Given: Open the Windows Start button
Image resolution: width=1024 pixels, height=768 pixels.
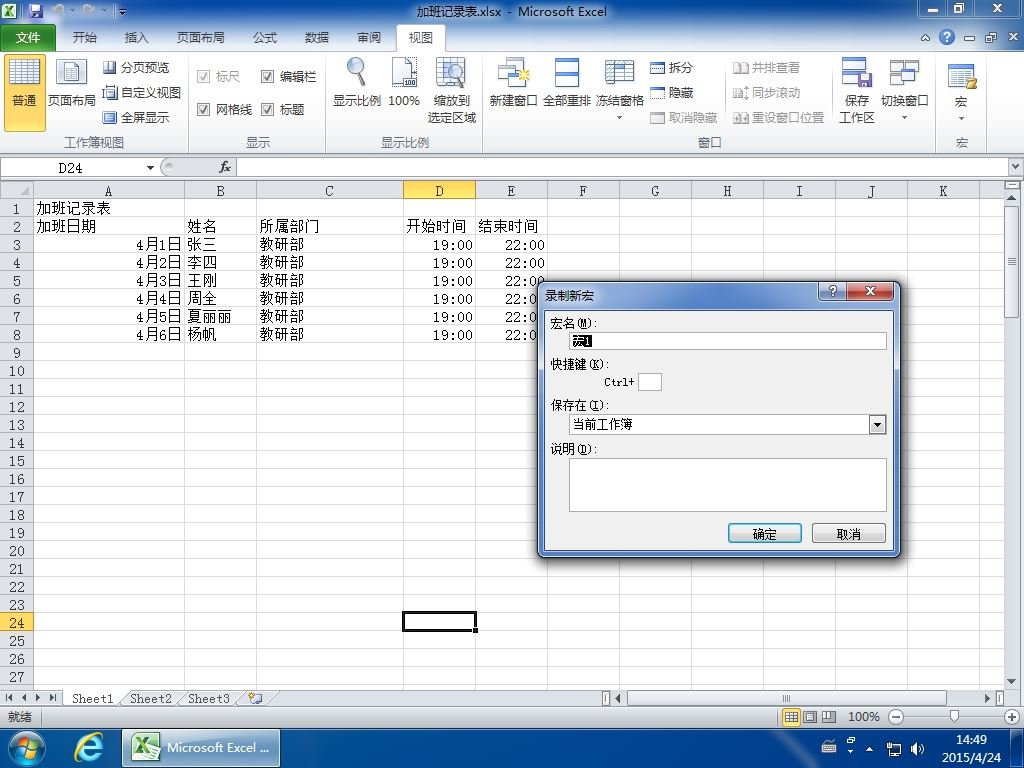Looking at the screenshot, I should click(25, 748).
